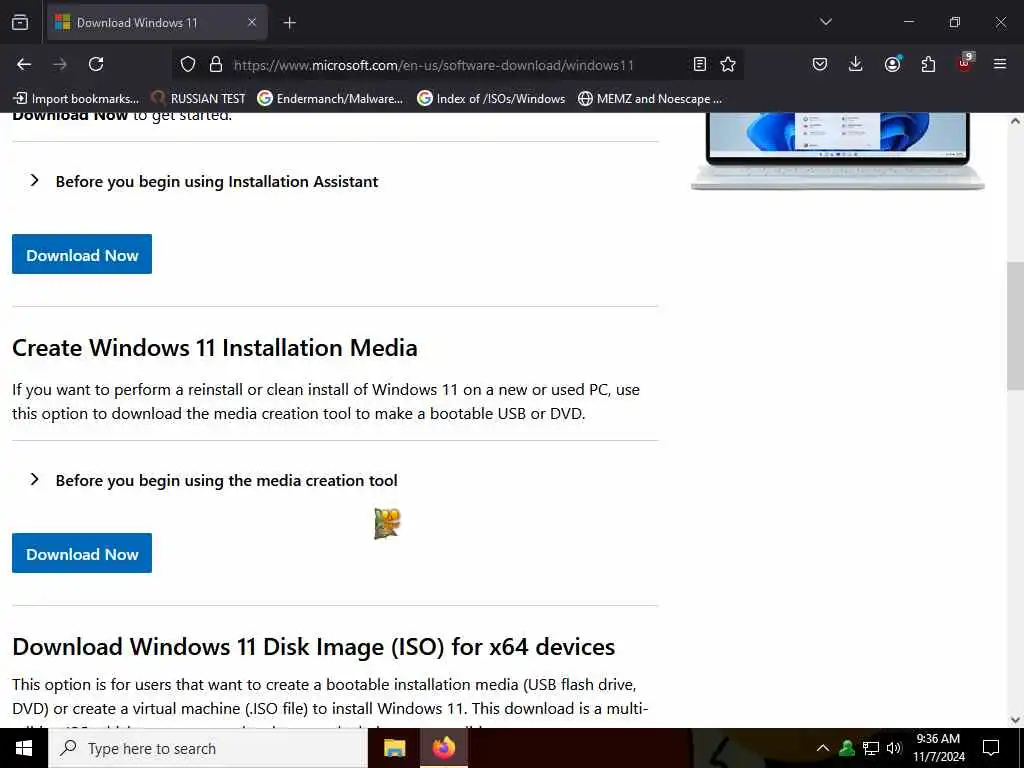
Task: Open clock showing 9:36 AM
Action: 938,748
